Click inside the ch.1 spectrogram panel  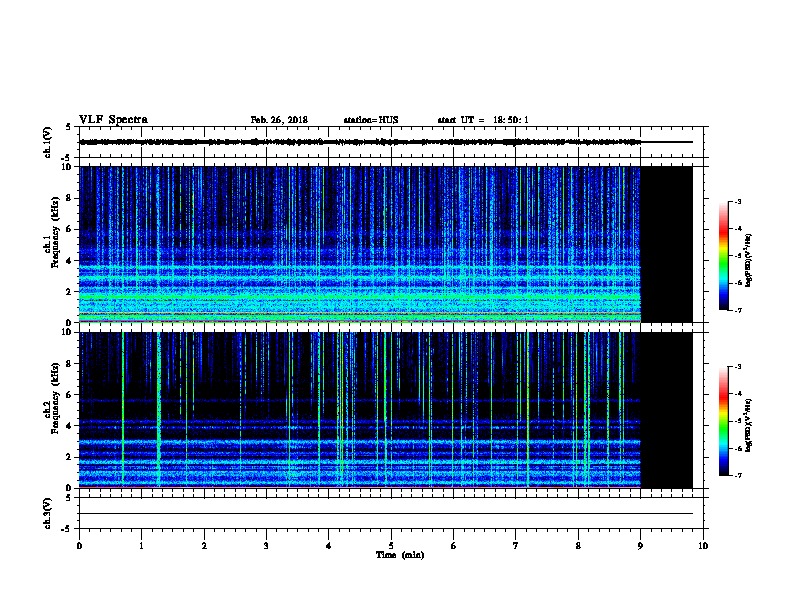point(360,244)
